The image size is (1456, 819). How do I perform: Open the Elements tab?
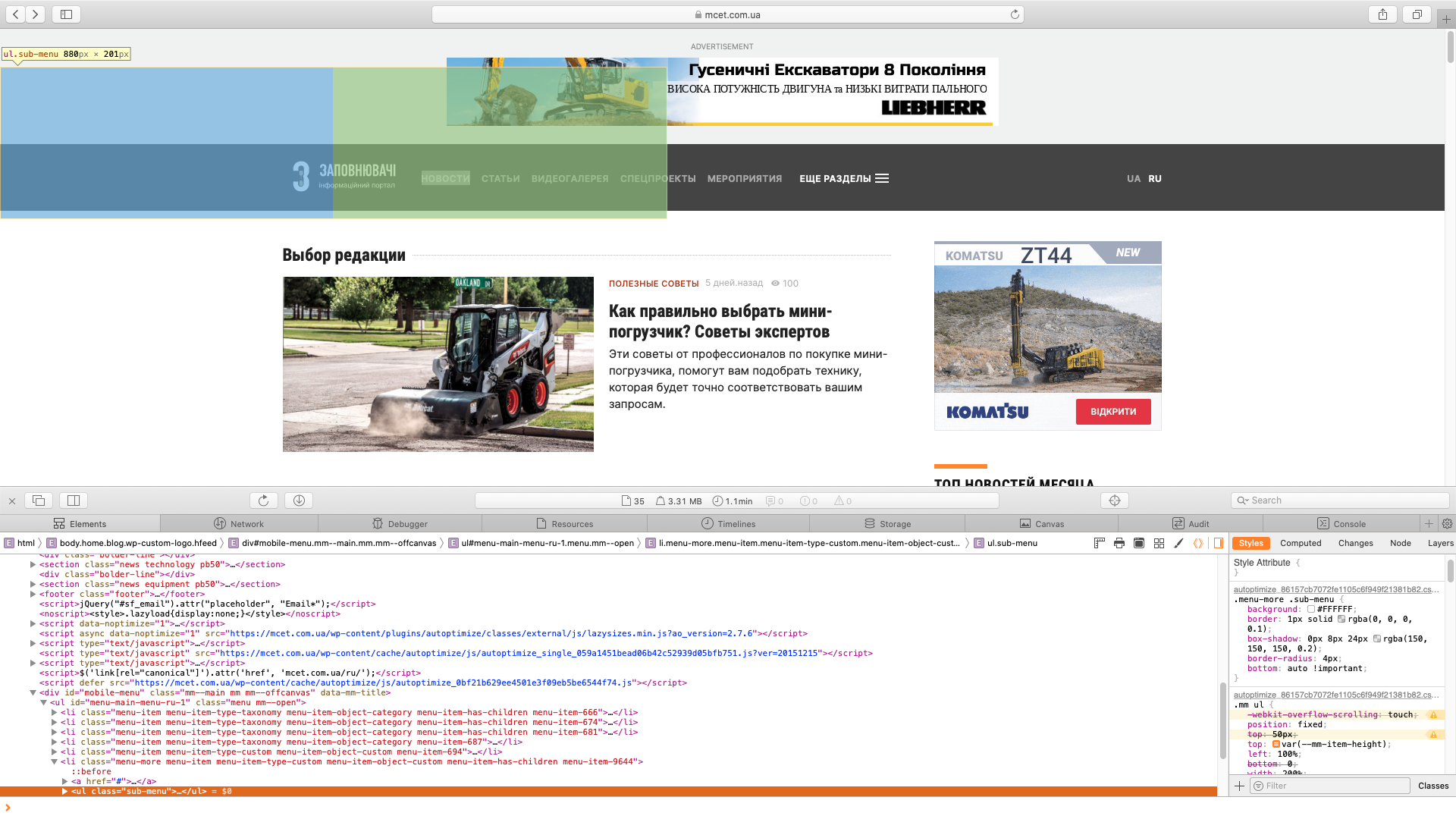[80, 523]
